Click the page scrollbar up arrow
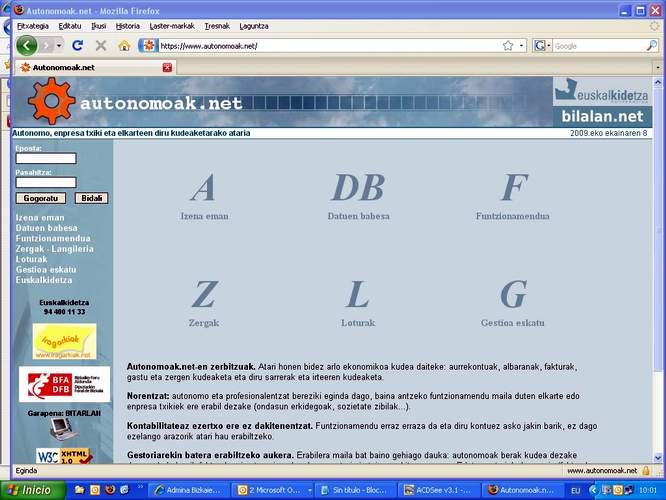This screenshot has height=500, width=666. coord(658,82)
